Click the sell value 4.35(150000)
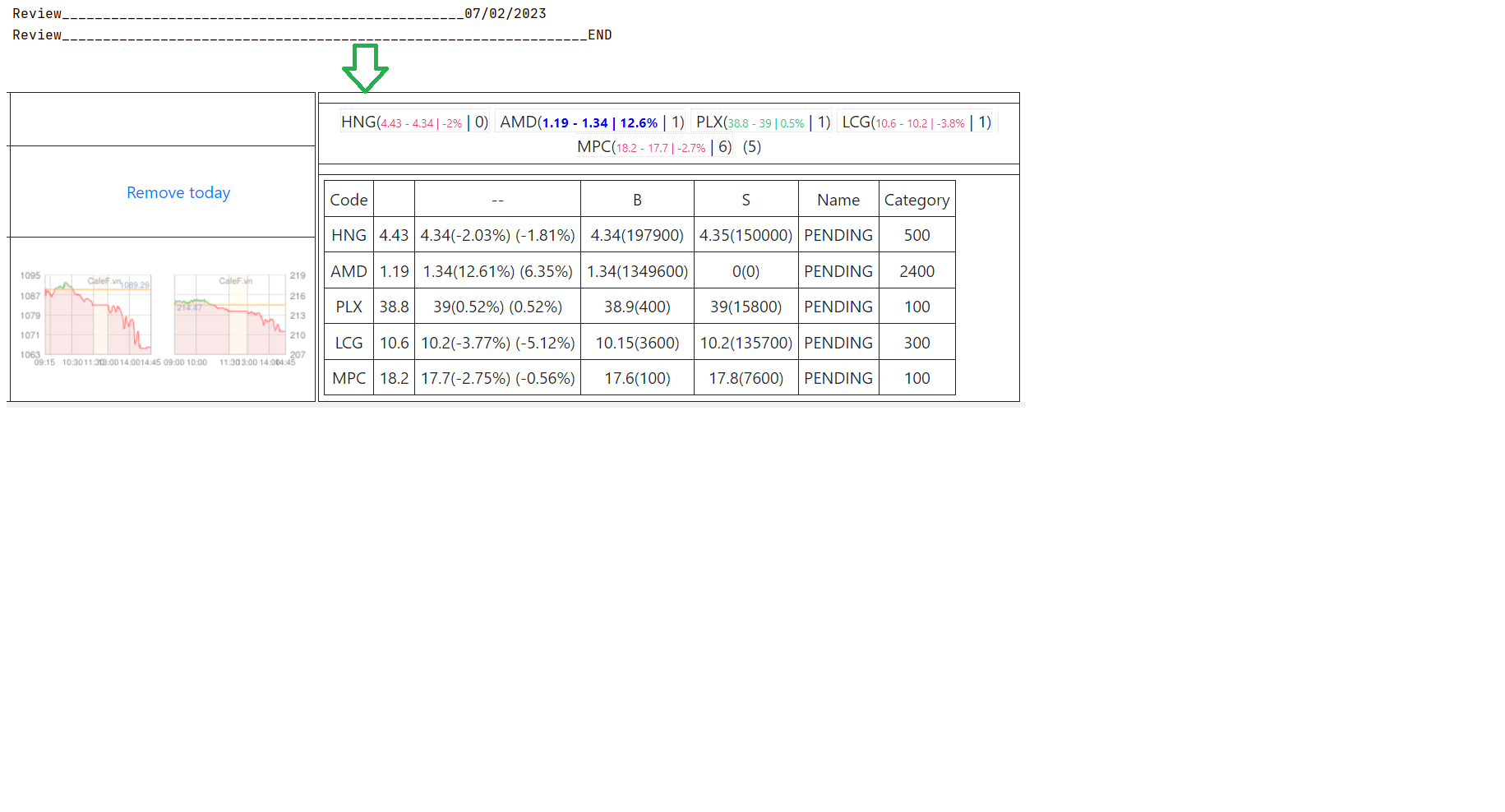Viewport: 1505px width, 812px height. click(746, 235)
